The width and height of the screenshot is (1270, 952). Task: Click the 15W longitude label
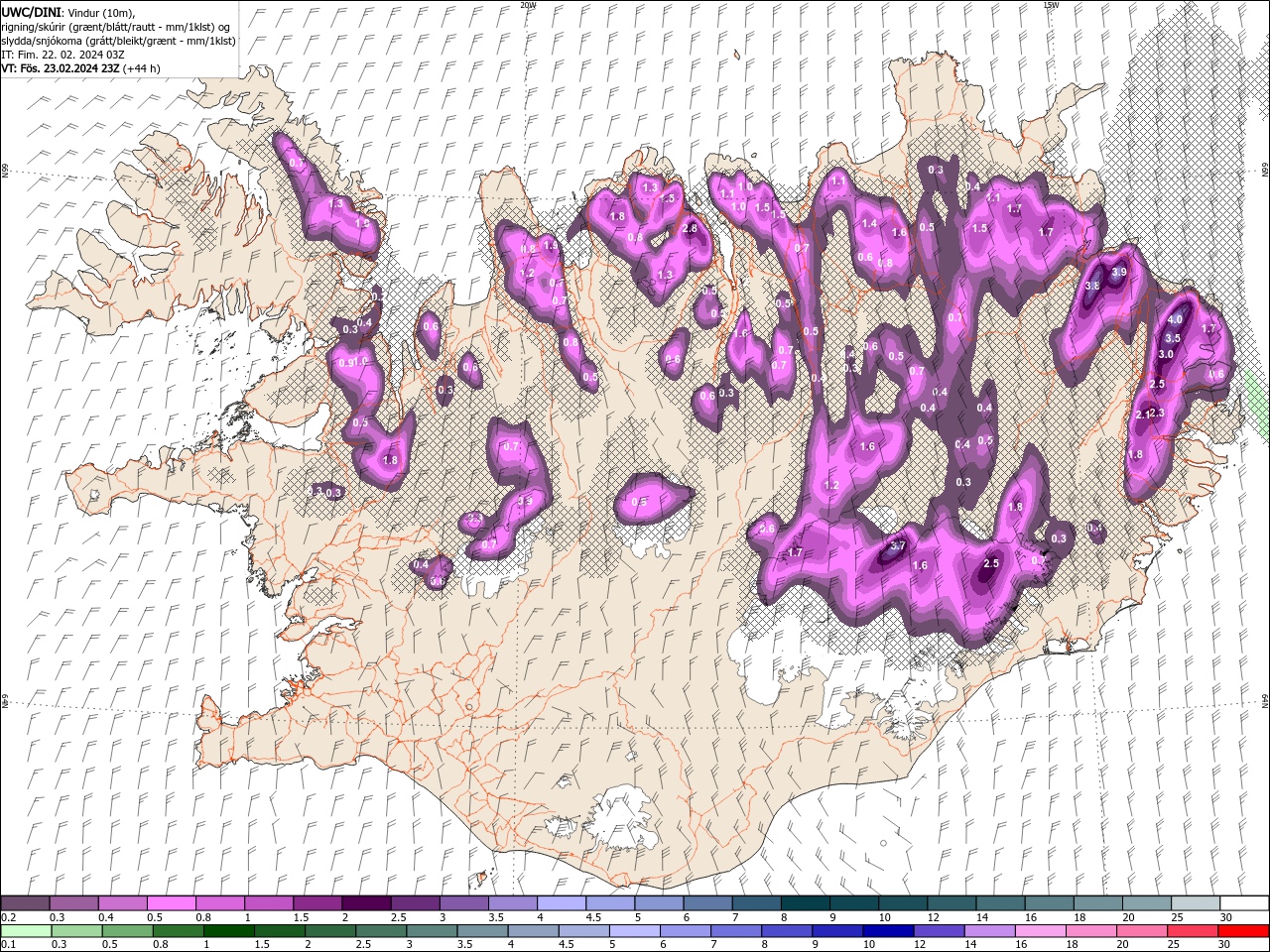1051,5
